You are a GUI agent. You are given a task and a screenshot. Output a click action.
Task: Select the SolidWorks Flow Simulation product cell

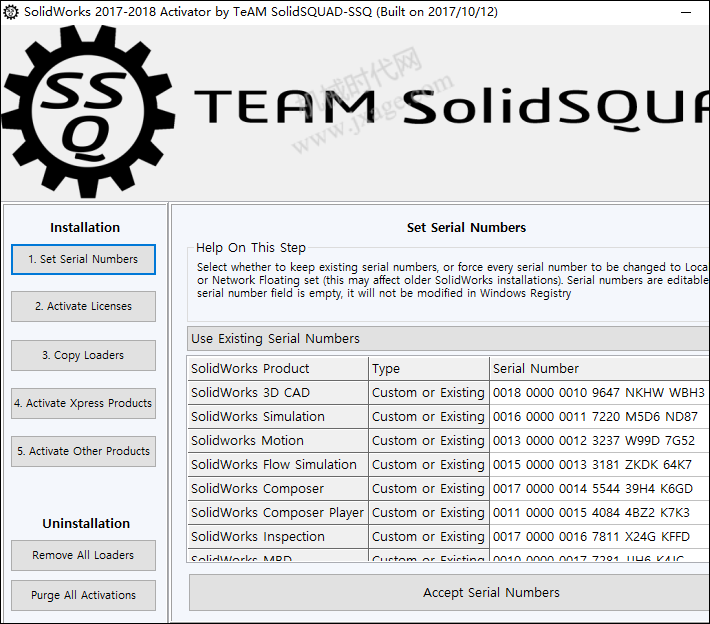click(x=278, y=465)
